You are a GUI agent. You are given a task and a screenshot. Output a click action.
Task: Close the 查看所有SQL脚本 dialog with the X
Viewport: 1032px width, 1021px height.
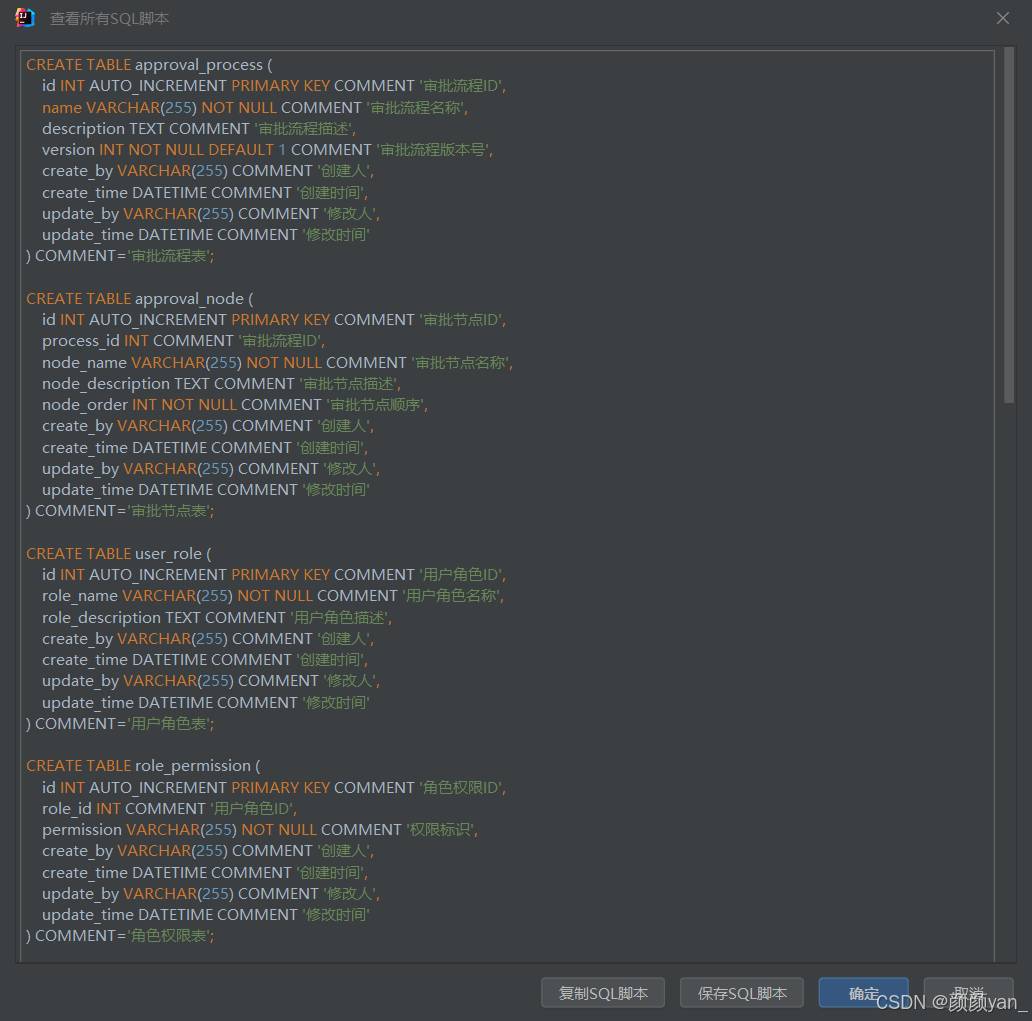coord(1003,18)
